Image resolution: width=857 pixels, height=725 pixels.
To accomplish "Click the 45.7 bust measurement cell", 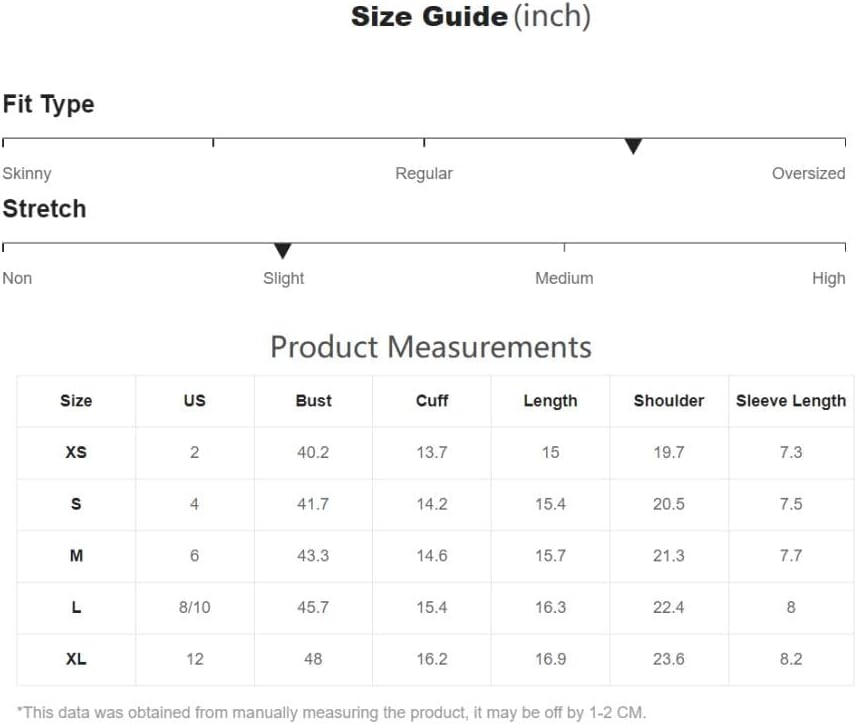I will (313, 607).
